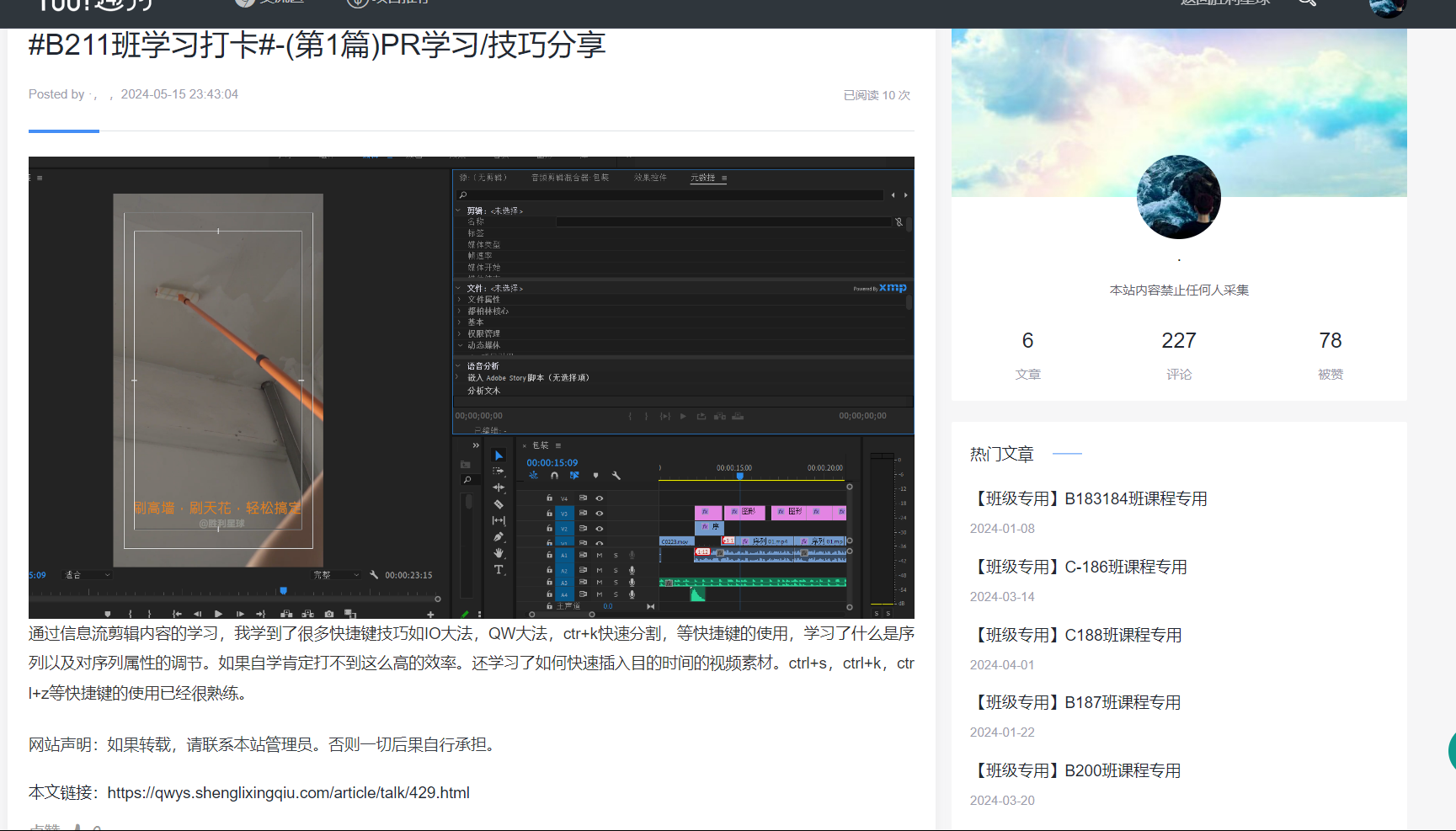The height and width of the screenshot is (831, 1456).
Task: Select the 元数据 tab
Action: pyautogui.click(x=702, y=178)
